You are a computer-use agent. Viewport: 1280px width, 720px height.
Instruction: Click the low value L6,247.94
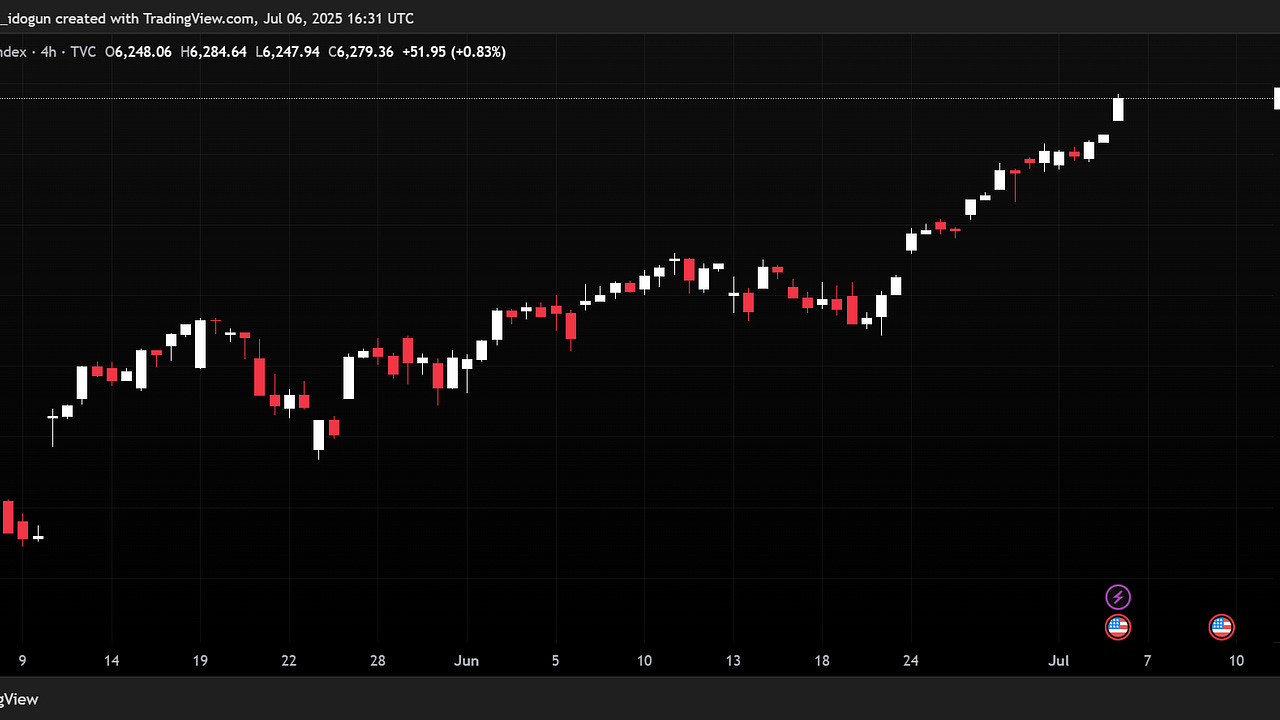[288, 52]
